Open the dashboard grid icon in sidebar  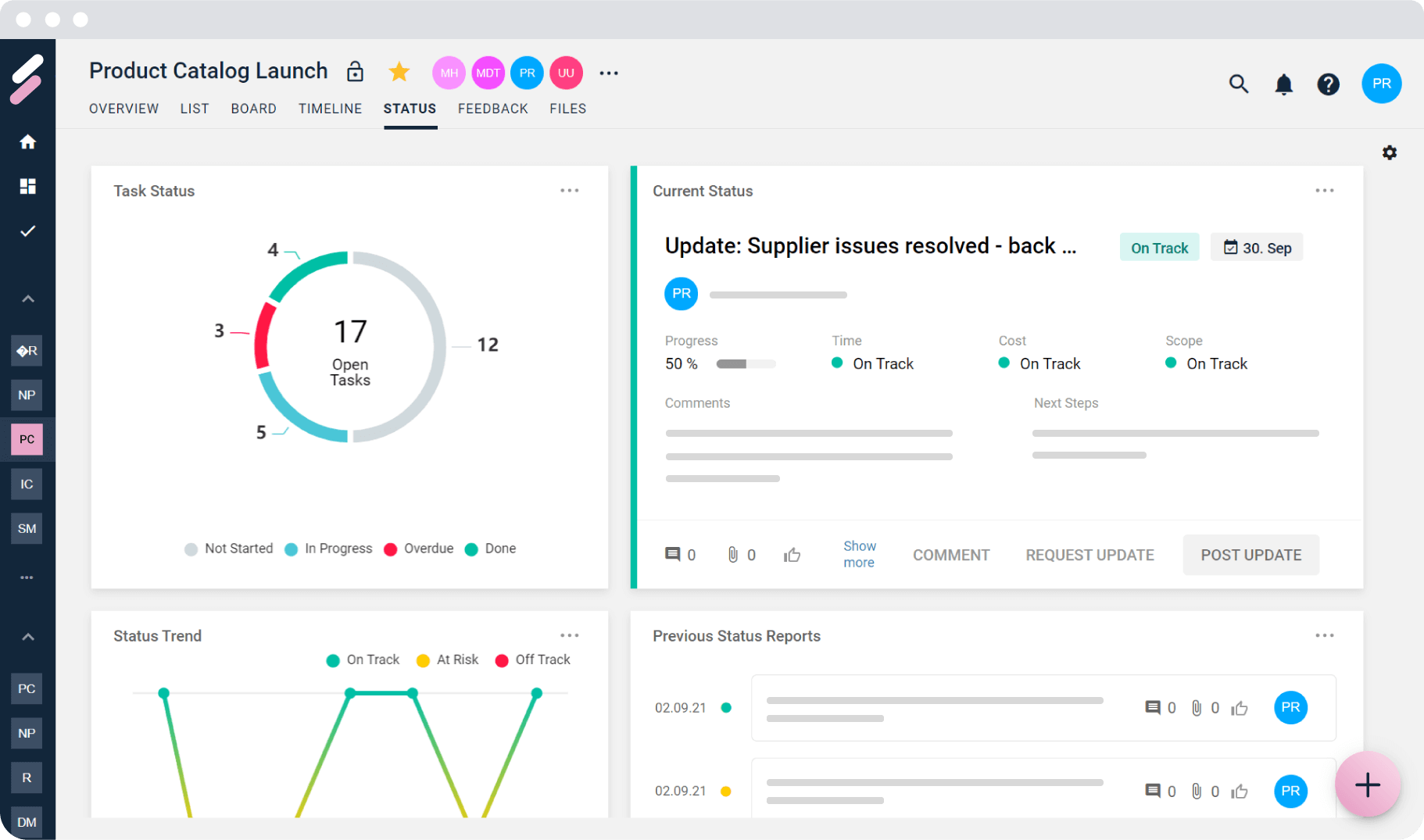tap(27, 186)
